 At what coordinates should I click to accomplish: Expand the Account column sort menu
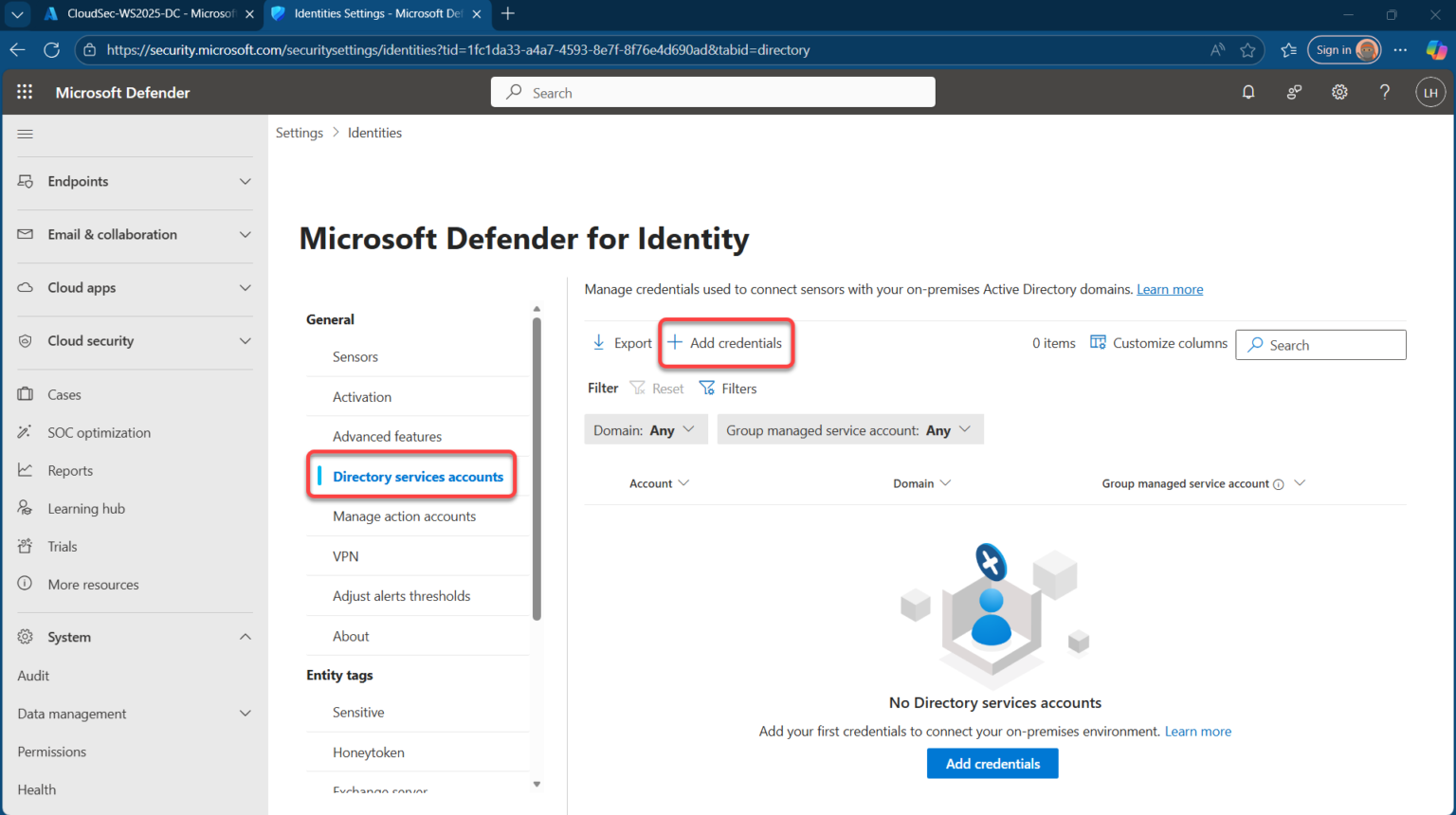click(x=659, y=483)
